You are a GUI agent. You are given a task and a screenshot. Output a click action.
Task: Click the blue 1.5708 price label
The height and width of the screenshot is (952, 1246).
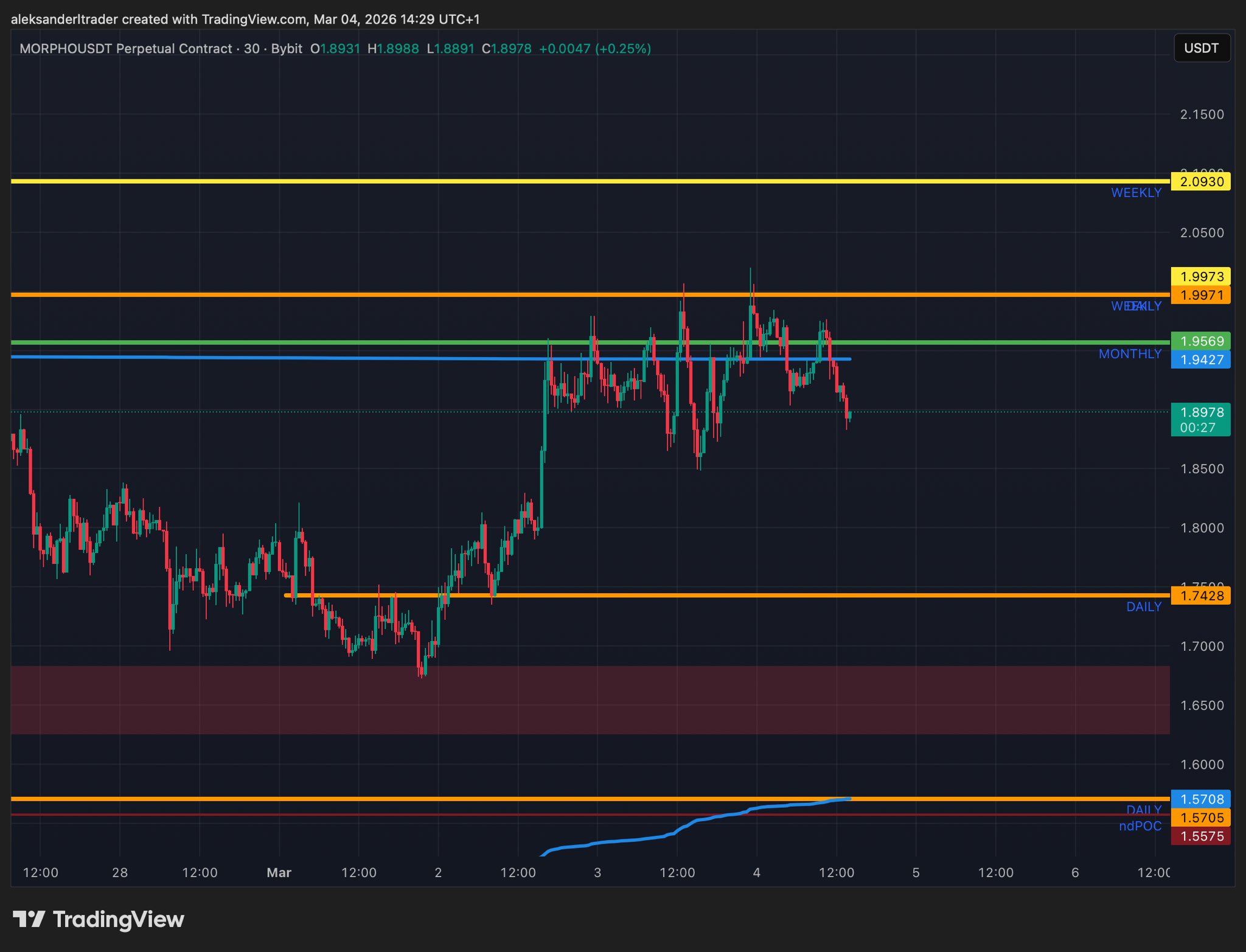[x=1201, y=799]
